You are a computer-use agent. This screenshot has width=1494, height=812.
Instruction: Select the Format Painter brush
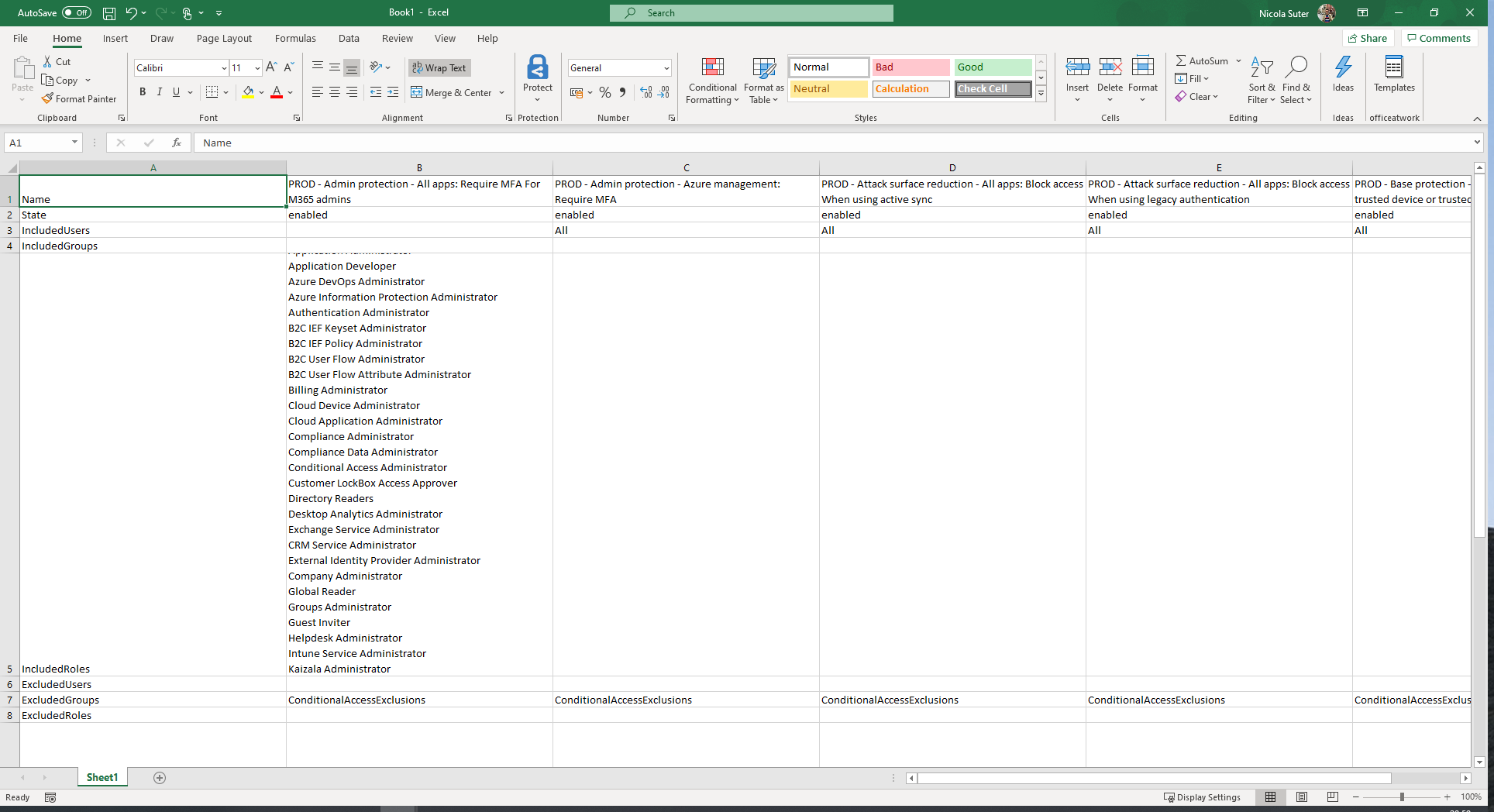[x=48, y=98]
